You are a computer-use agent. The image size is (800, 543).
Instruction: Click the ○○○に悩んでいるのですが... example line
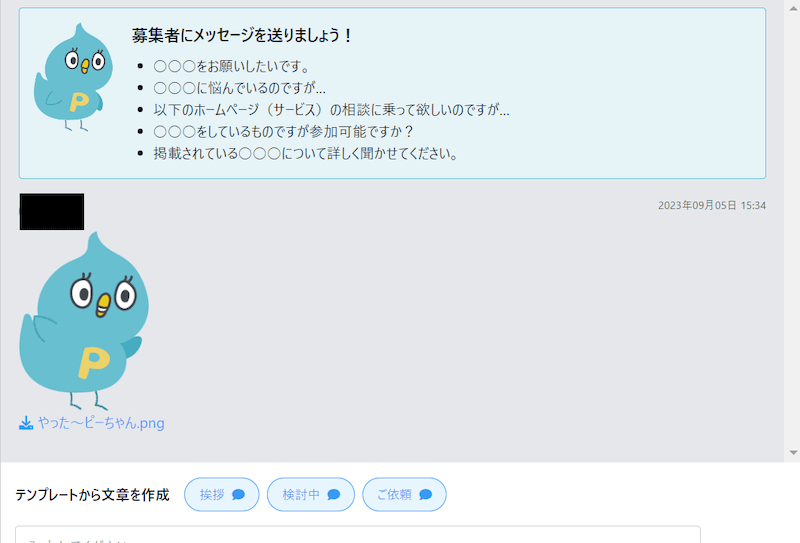239,88
